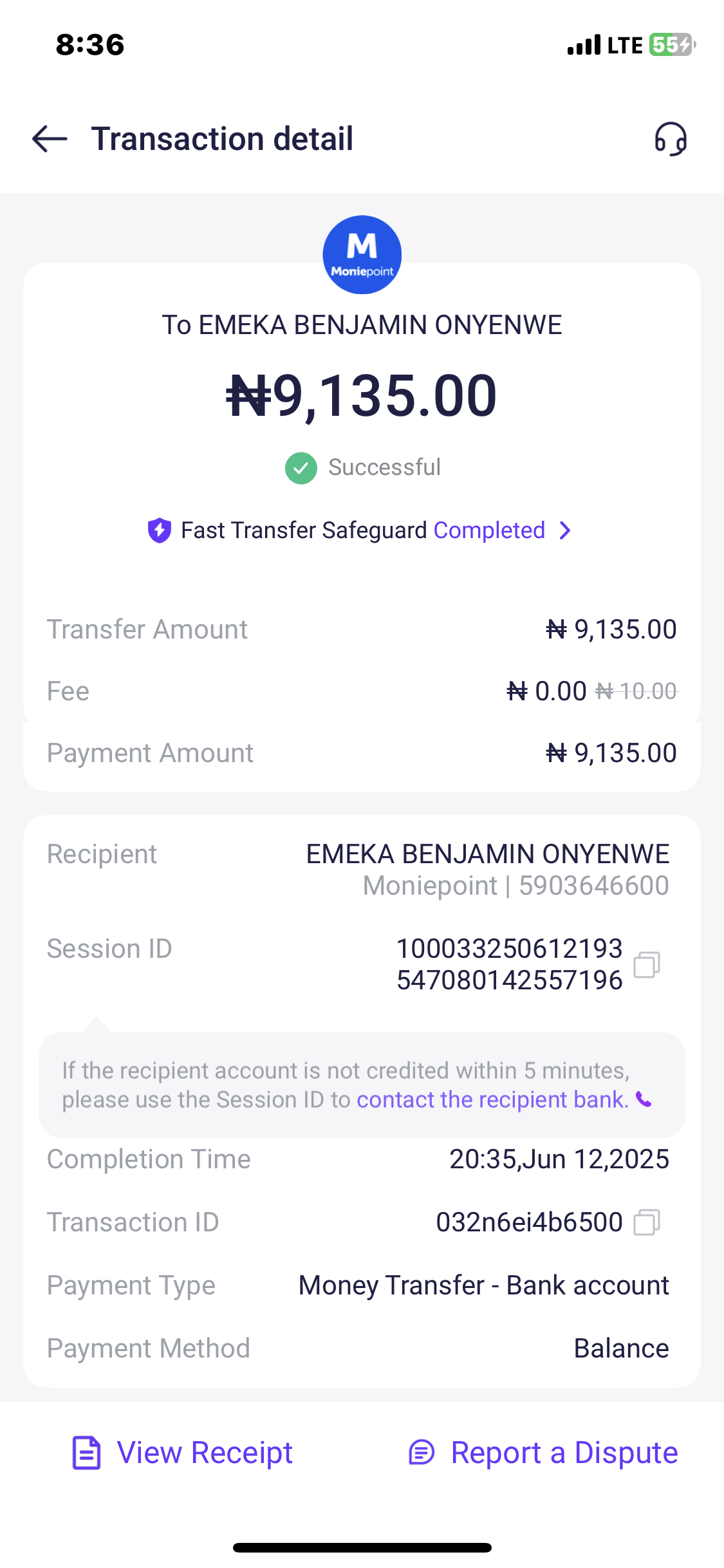
Task: Open contact the recipient bank link
Action: pyautogui.click(x=492, y=1099)
